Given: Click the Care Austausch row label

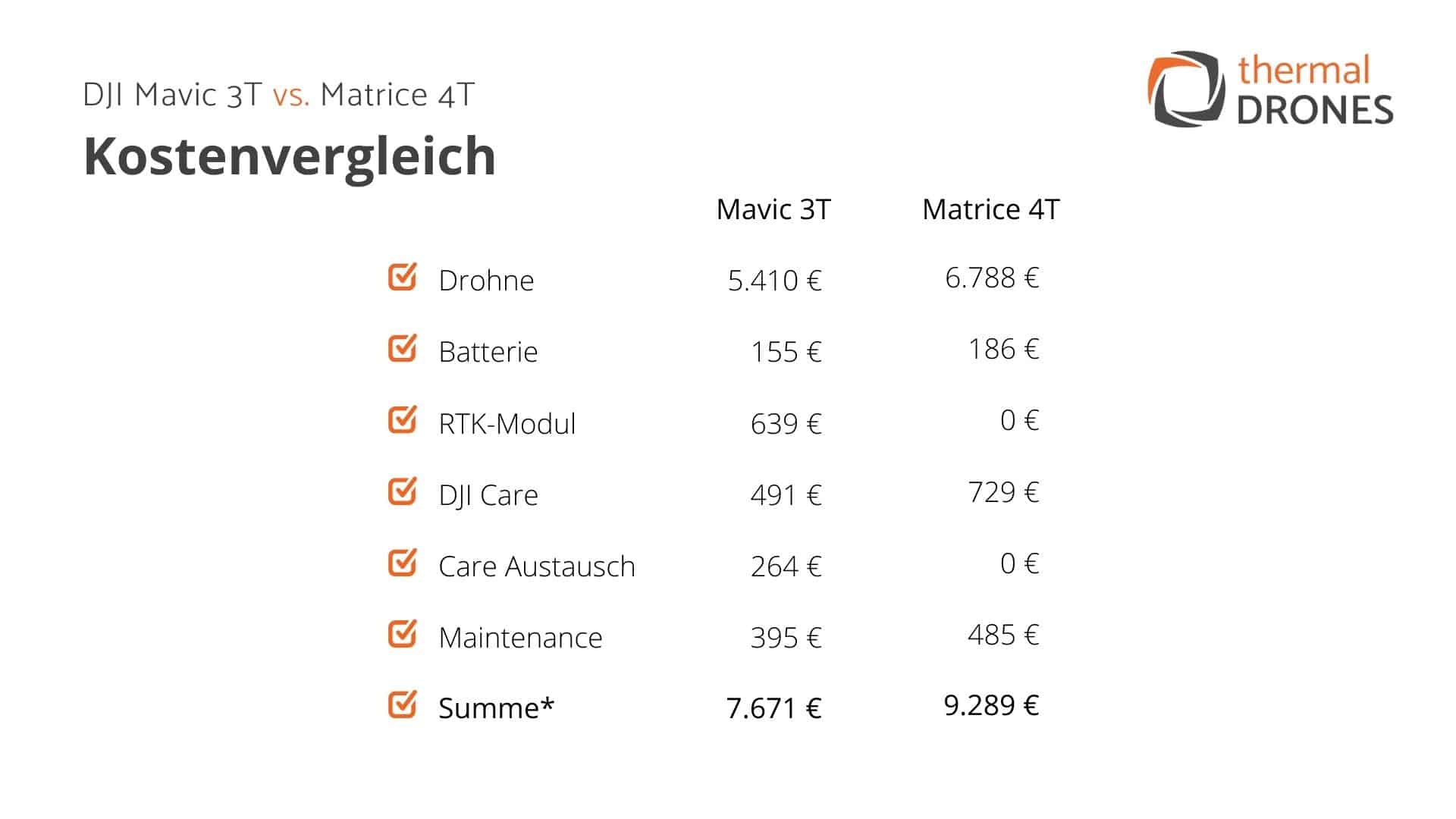Looking at the screenshot, I should point(537,566).
